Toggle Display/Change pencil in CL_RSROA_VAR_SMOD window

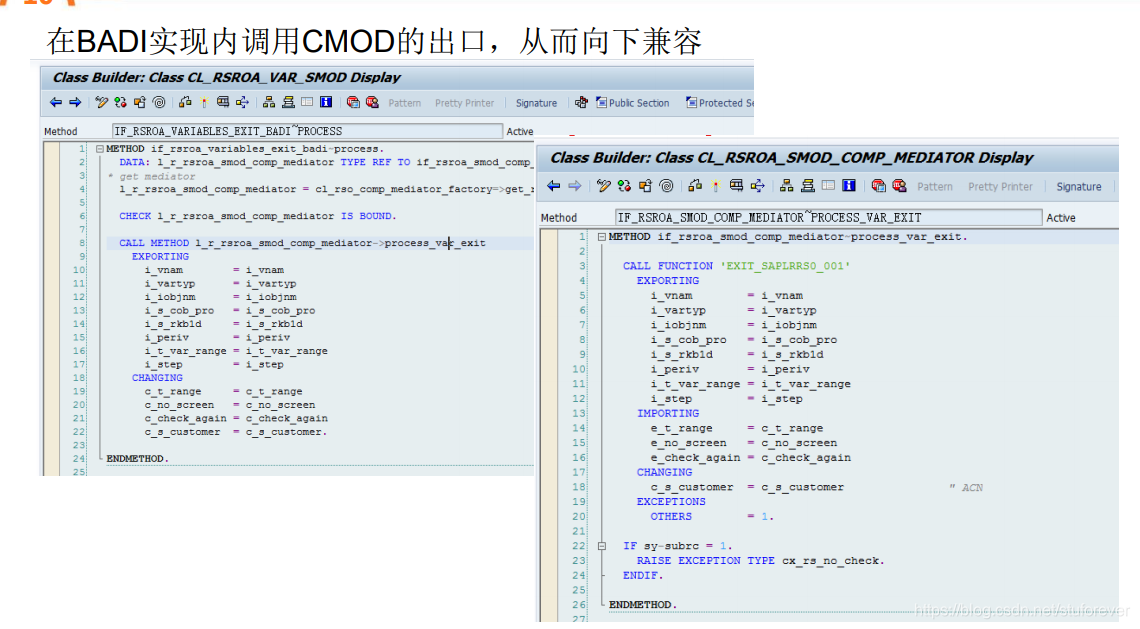tap(102, 103)
